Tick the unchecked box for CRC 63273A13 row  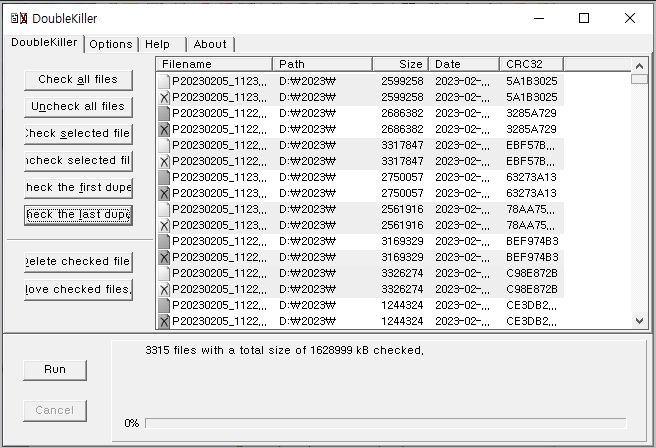pyautogui.click(x=164, y=177)
